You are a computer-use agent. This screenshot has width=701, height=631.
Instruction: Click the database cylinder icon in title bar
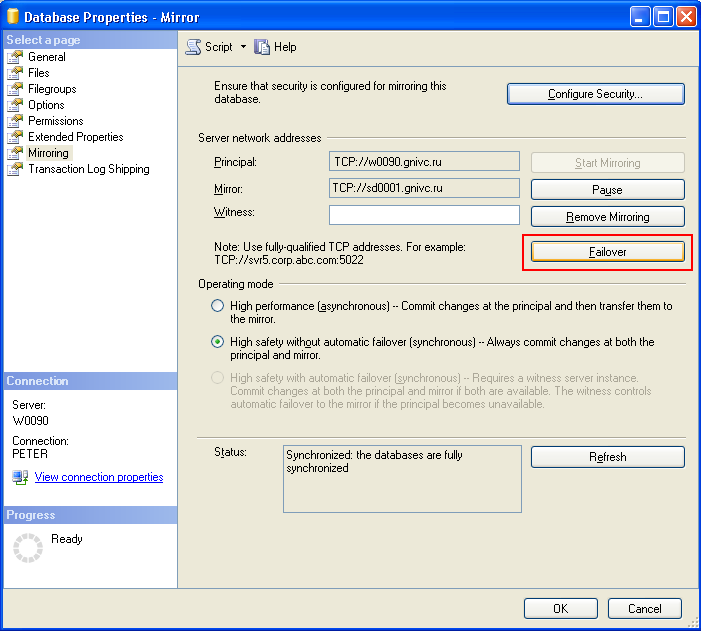point(13,16)
